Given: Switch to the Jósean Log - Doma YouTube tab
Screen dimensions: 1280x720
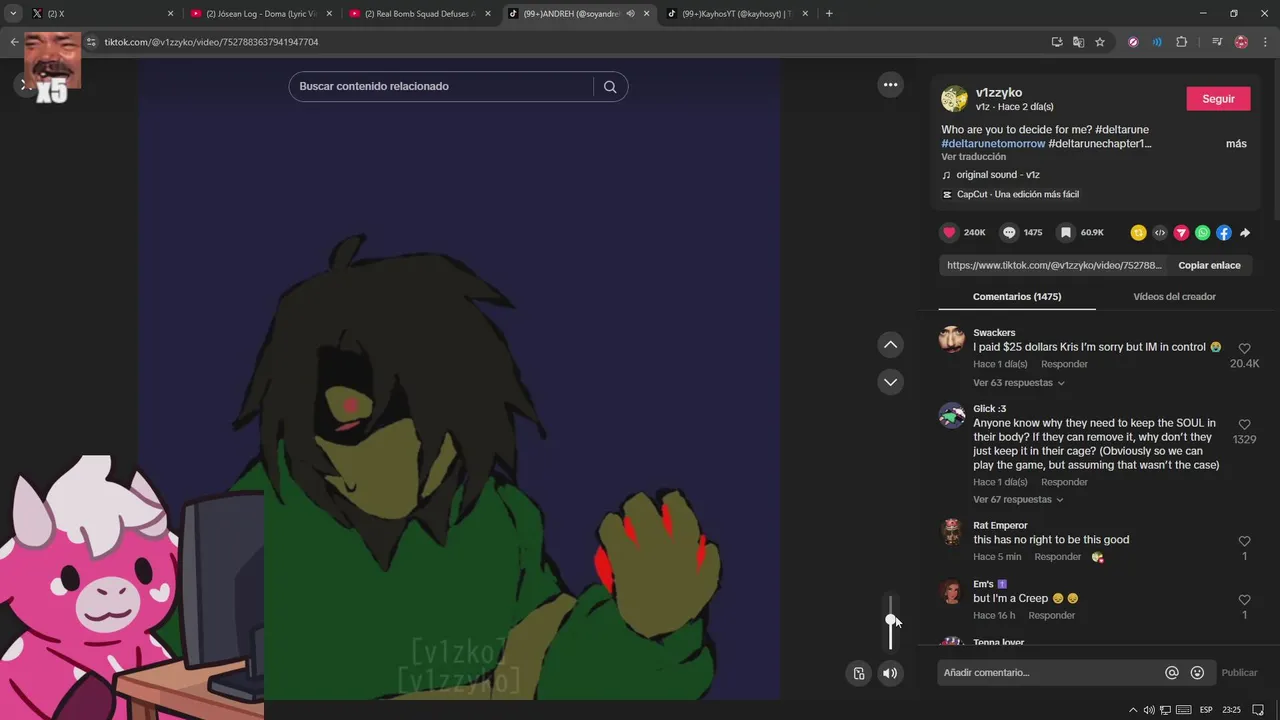Looking at the screenshot, I should [260, 14].
